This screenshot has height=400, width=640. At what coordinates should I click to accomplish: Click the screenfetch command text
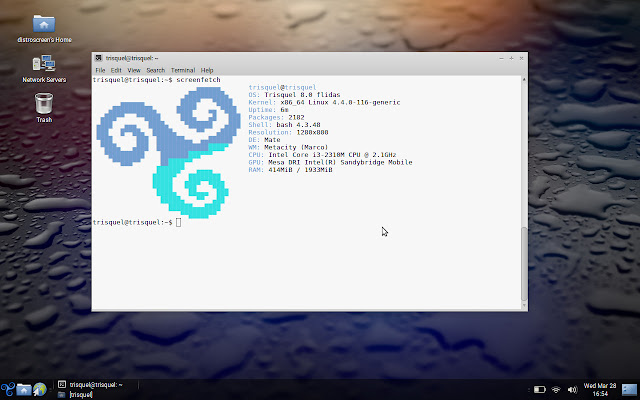198,80
